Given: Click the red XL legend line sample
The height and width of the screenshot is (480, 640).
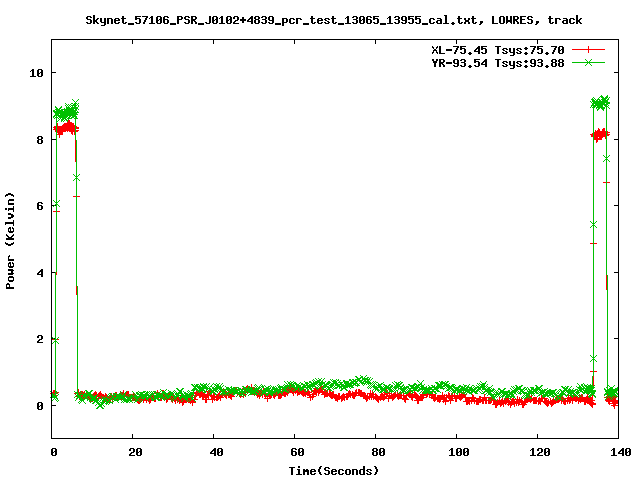Looking at the screenshot, I should pyautogui.click(x=588, y=50).
